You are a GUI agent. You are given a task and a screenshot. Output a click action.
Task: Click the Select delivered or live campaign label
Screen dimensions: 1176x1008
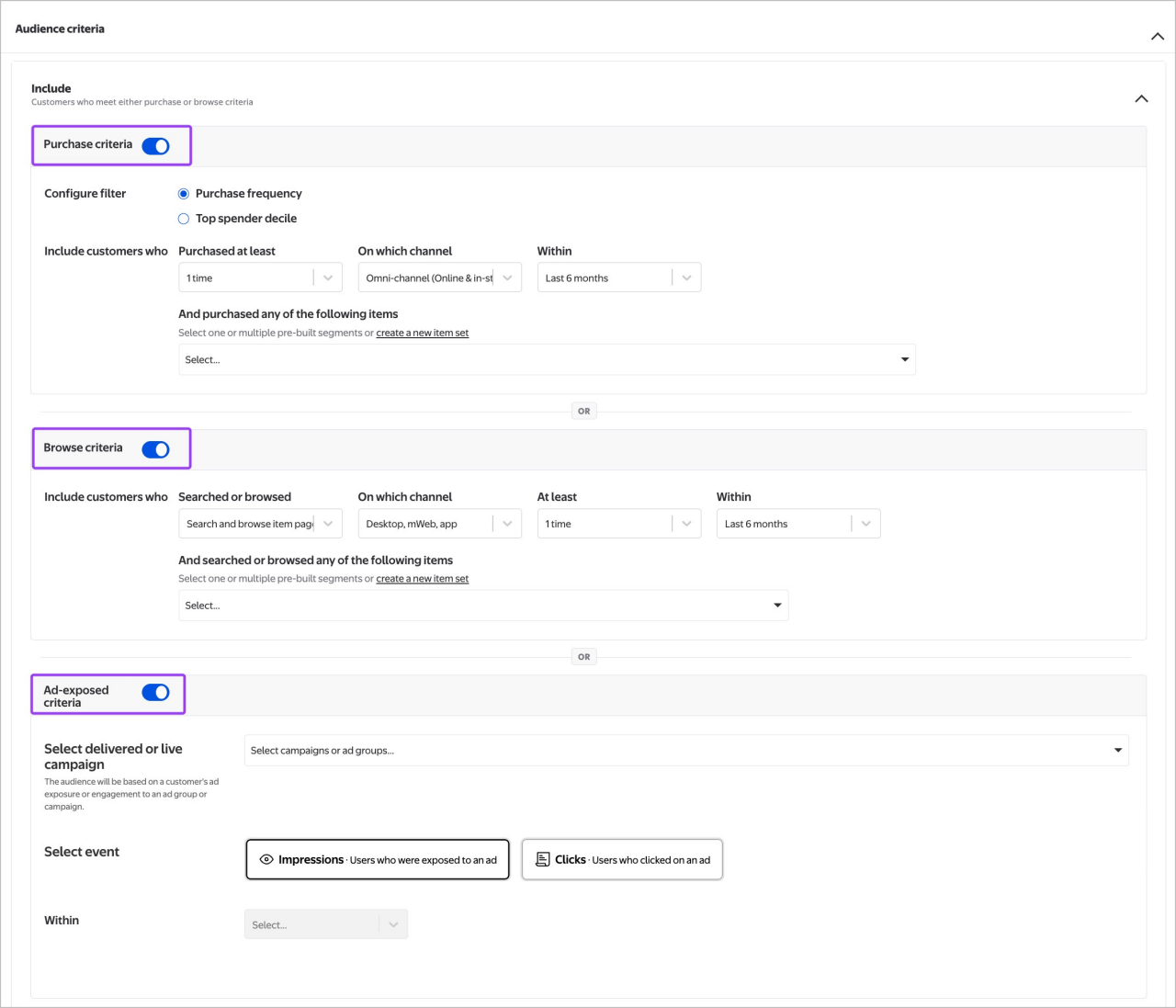[113, 756]
